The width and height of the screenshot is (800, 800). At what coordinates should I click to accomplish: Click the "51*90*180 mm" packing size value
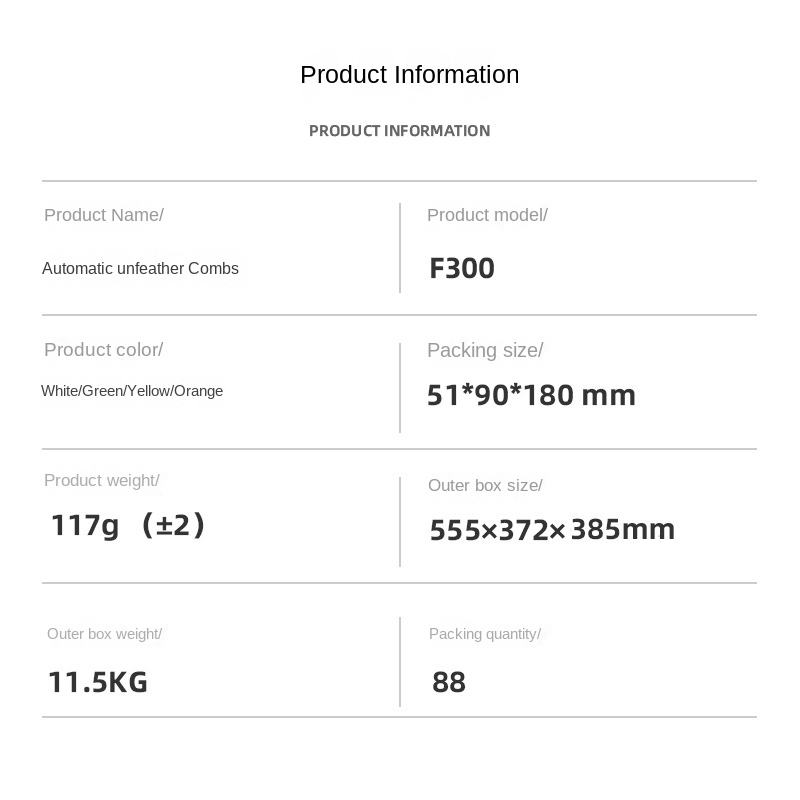[531, 395]
